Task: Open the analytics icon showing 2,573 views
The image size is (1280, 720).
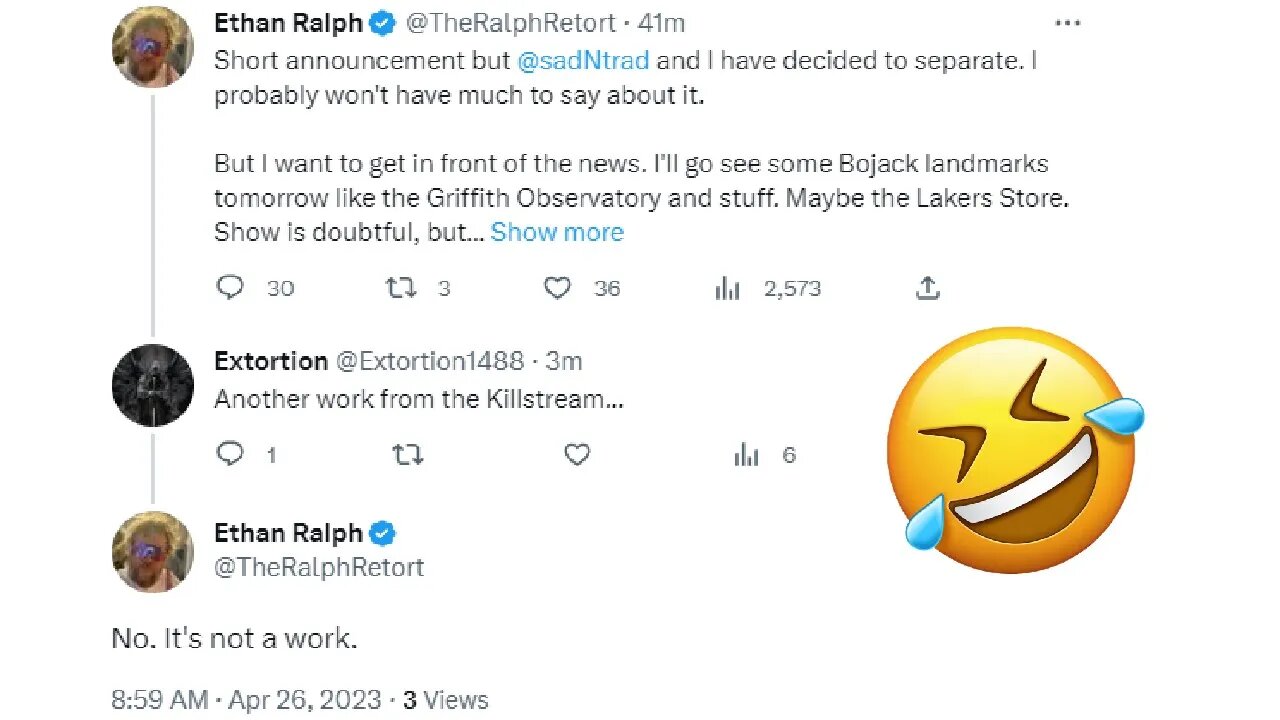Action: pyautogui.click(x=727, y=287)
